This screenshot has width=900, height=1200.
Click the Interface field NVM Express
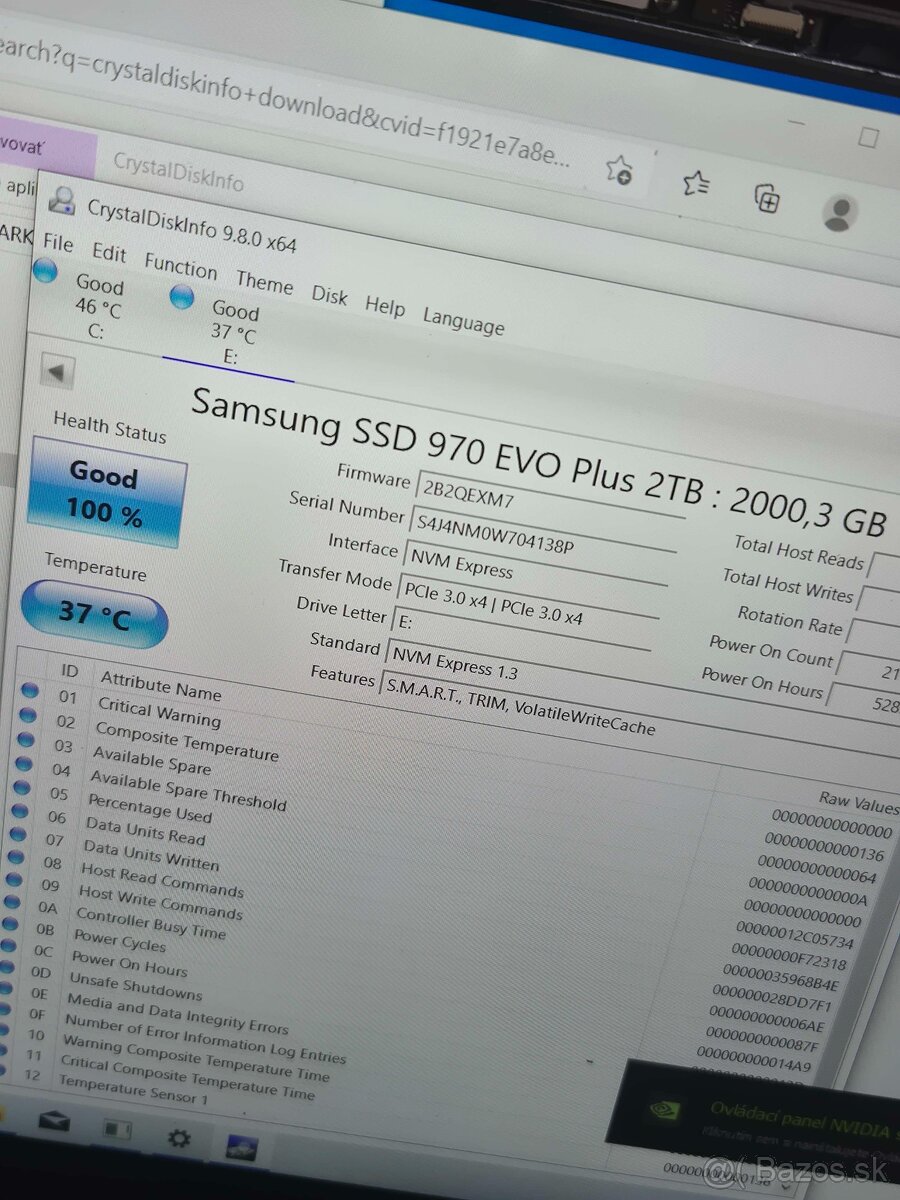point(535,567)
